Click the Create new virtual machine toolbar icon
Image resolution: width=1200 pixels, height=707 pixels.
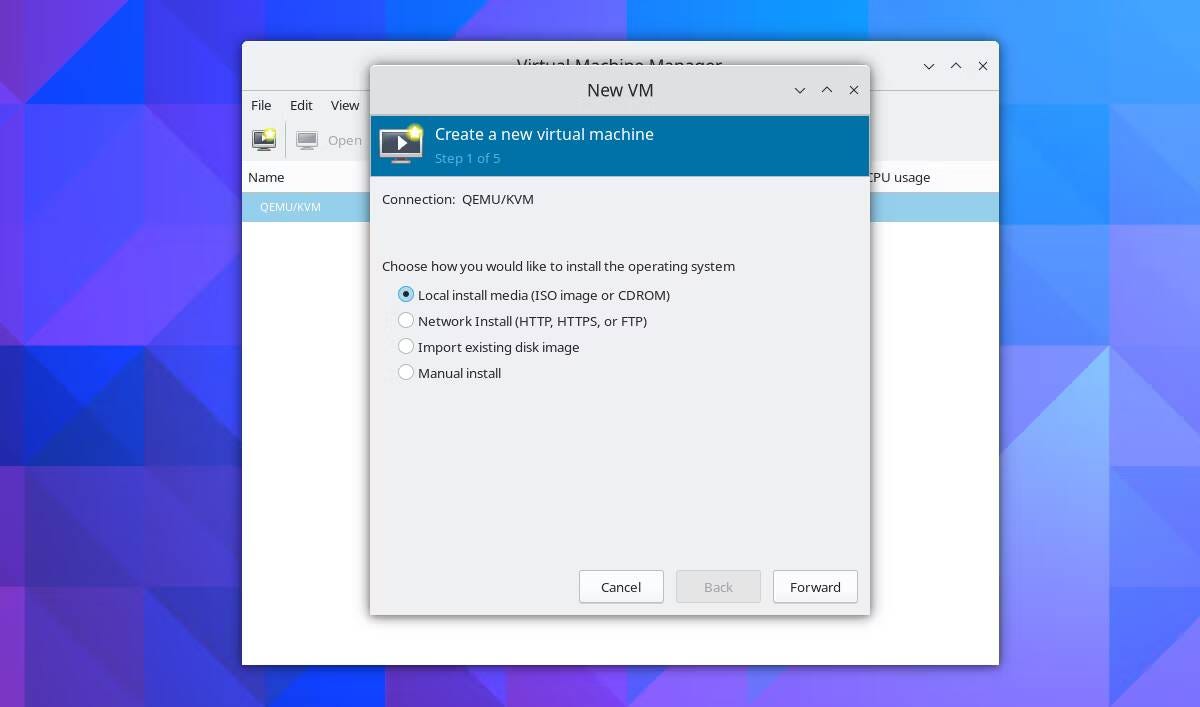pos(263,139)
